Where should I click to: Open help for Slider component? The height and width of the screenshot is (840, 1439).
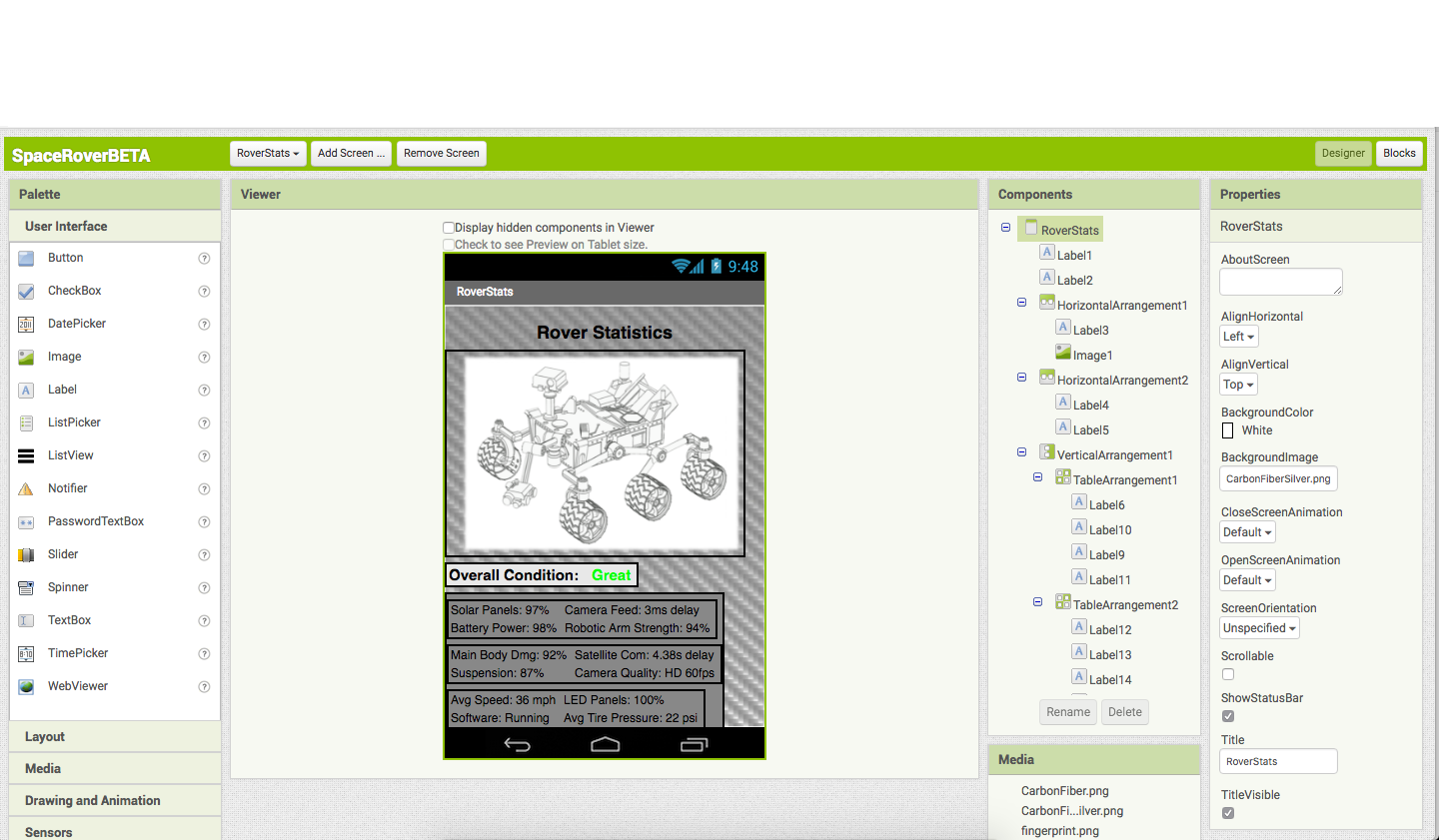tap(204, 555)
